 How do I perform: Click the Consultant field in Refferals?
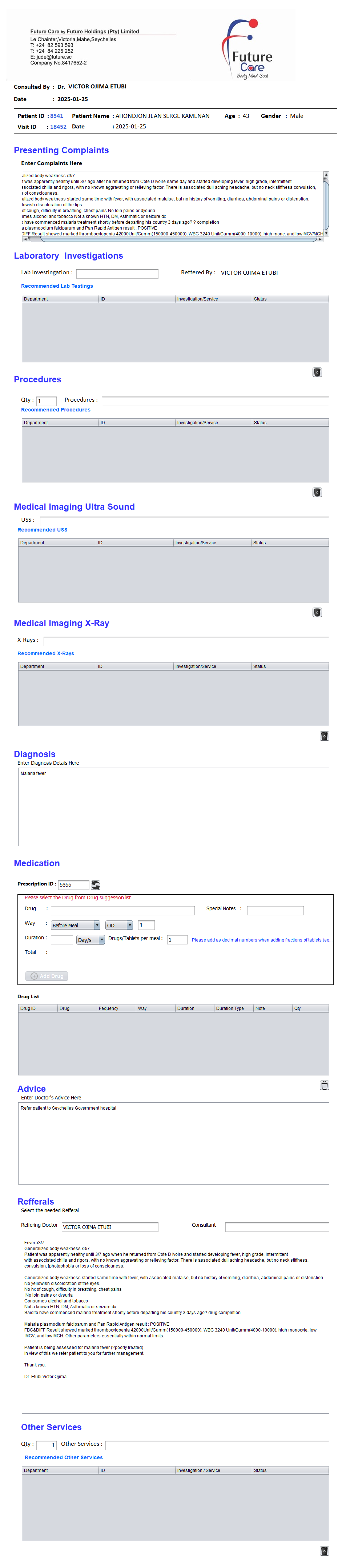pyautogui.click(x=277, y=1226)
